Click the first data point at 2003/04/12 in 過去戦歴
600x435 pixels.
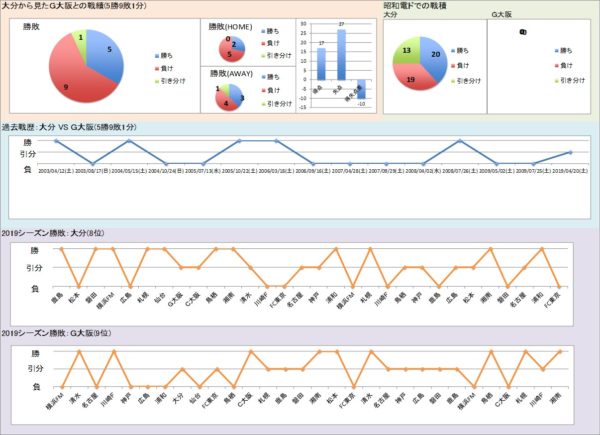tap(56, 141)
